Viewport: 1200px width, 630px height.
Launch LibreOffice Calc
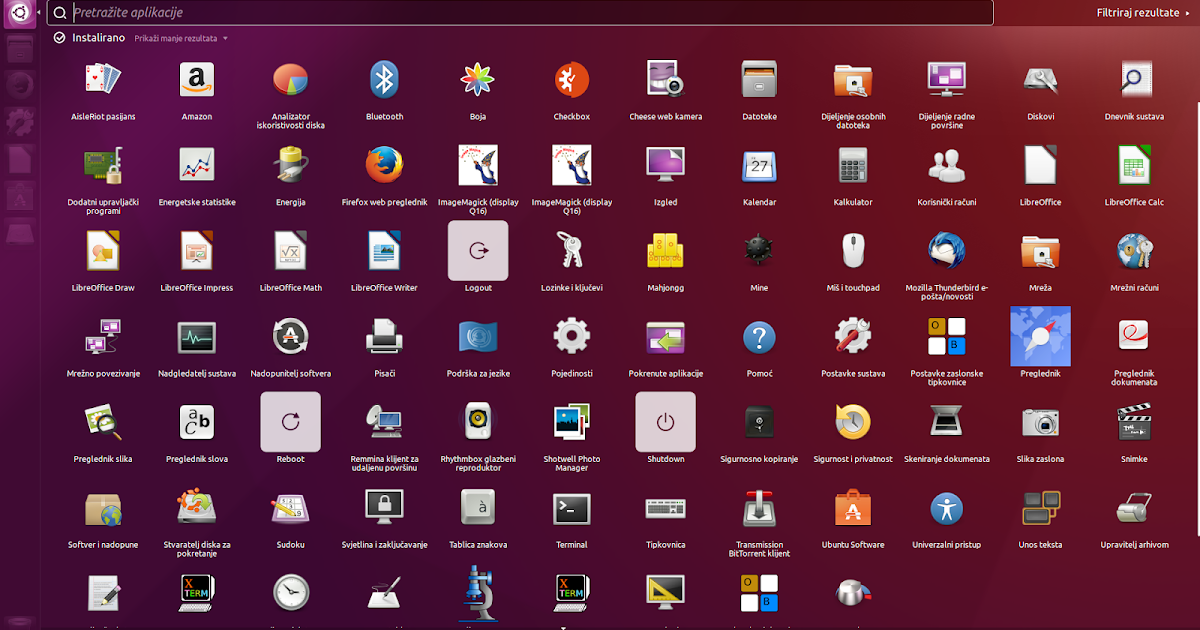(x=1134, y=165)
